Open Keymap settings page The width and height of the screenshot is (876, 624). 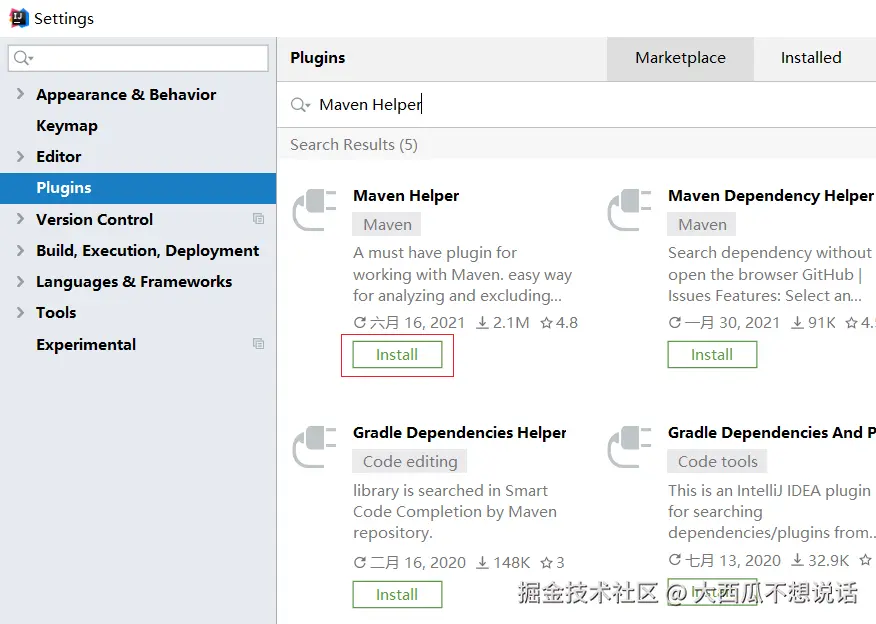67,126
